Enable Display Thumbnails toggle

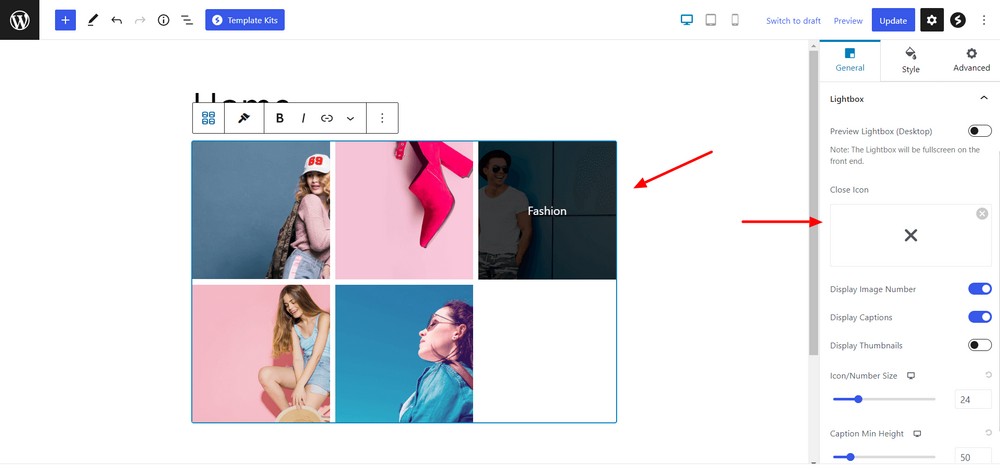click(x=980, y=345)
